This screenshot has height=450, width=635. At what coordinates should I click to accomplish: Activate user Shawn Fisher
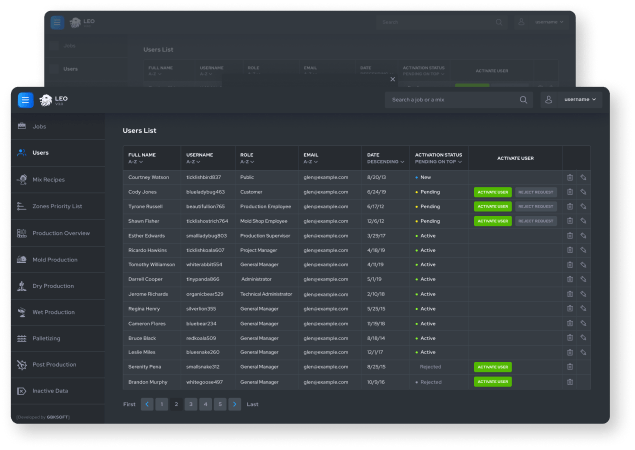(x=493, y=221)
